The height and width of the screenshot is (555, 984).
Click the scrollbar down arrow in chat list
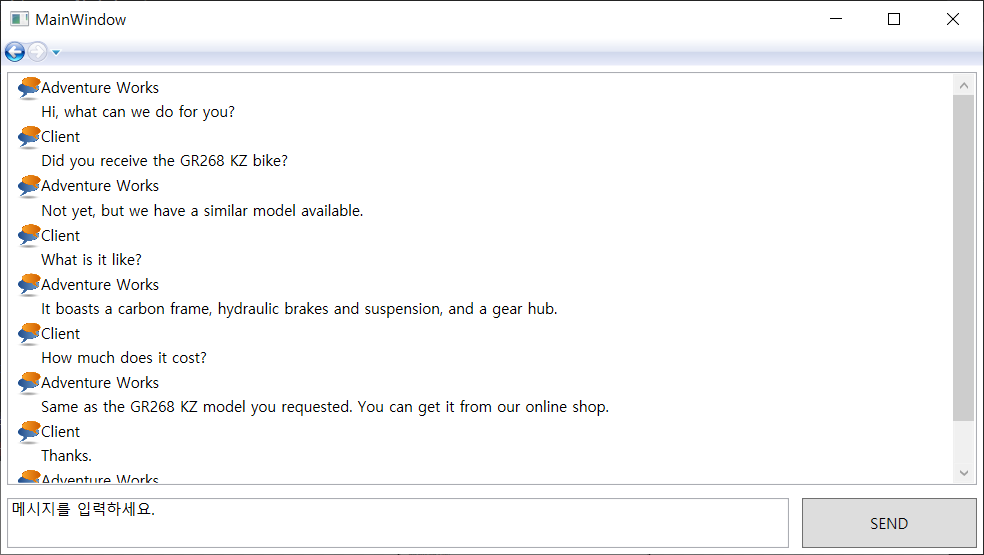pyautogui.click(x=963, y=473)
